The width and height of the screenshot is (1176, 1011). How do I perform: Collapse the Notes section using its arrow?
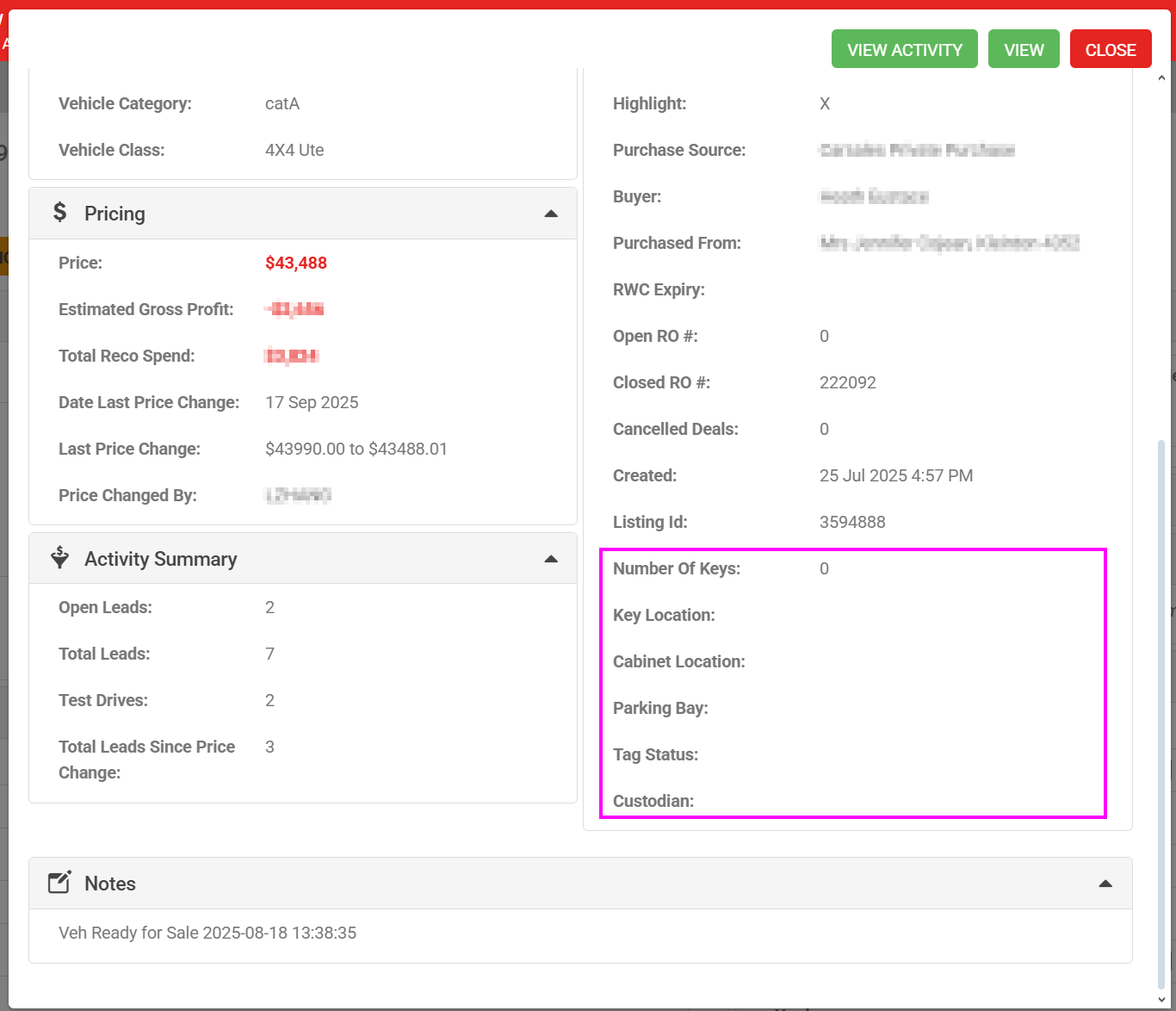(1105, 884)
